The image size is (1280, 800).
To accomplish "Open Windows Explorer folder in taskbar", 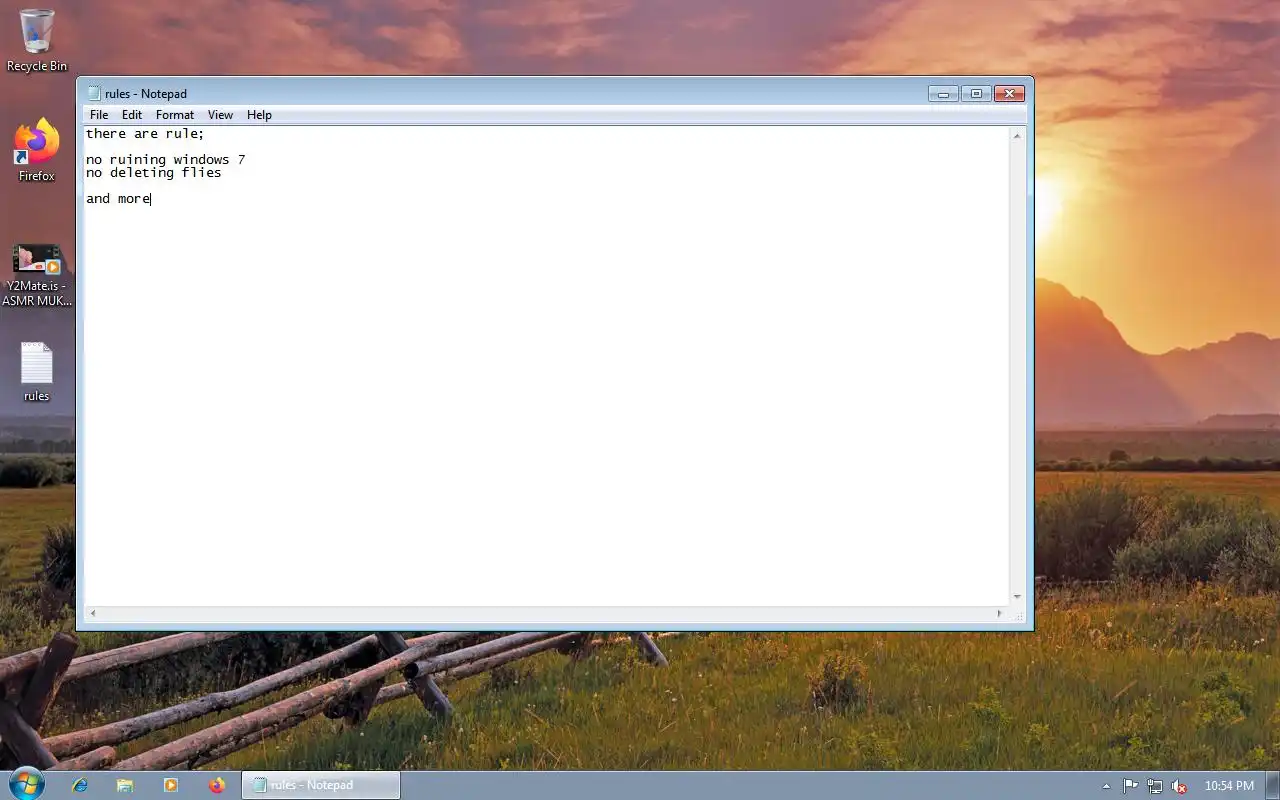I will 125,786.
